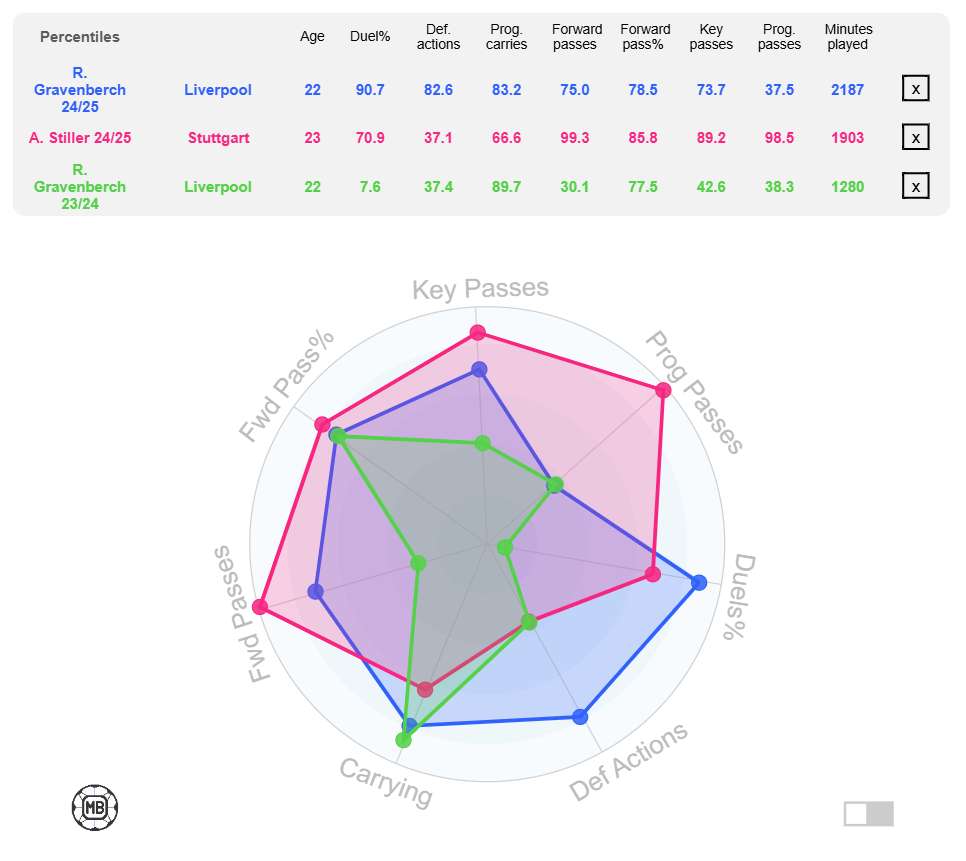Click the Def Actions axis label
The image size is (966, 861).
coord(628,761)
